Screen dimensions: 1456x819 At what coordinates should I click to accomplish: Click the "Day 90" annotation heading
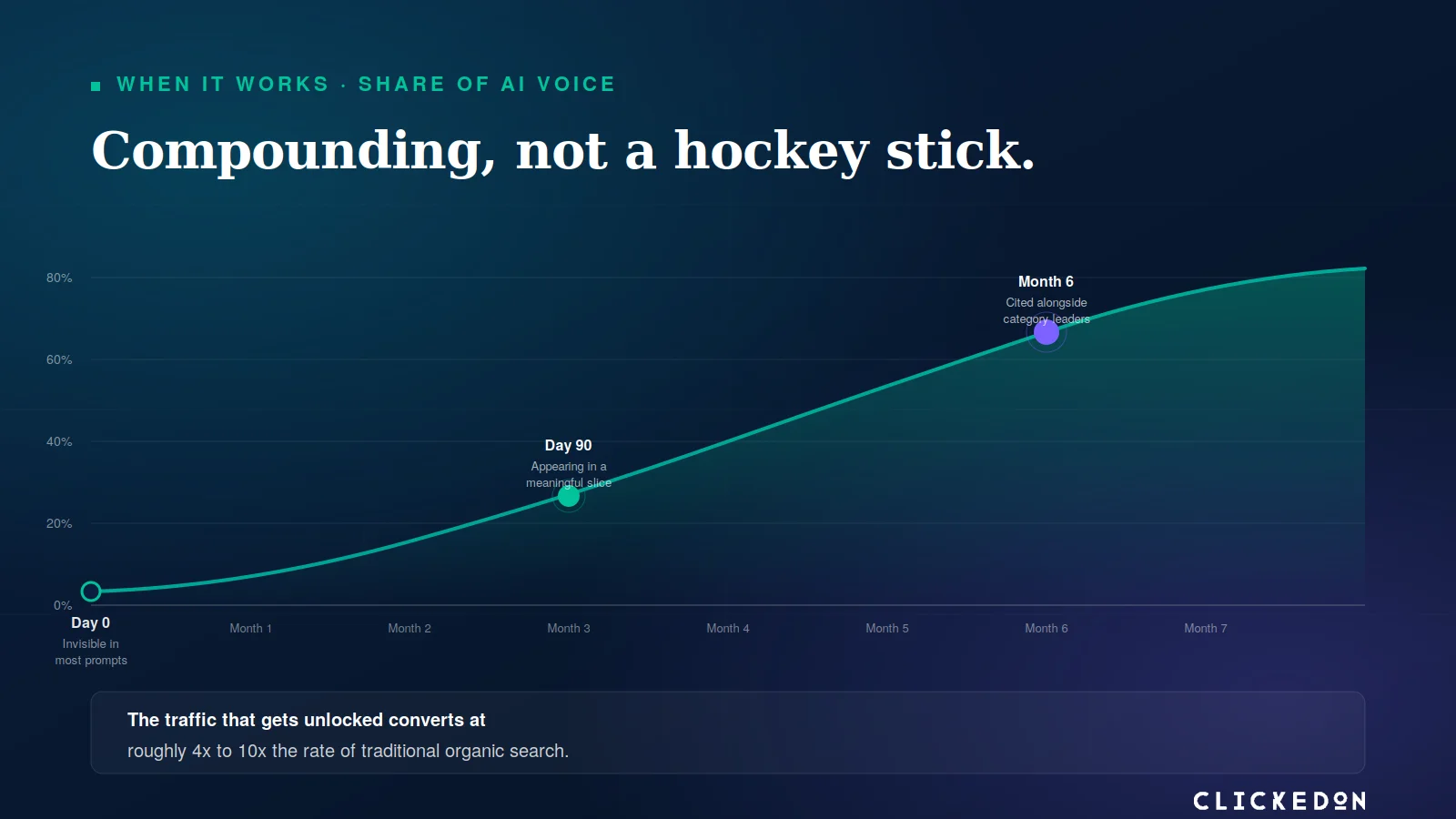[x=568, y=445]
